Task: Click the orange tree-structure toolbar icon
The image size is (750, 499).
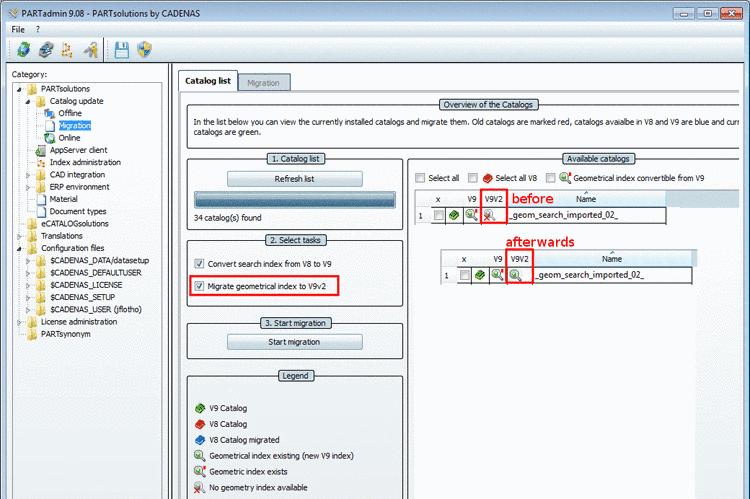Action: coord(67,50)
